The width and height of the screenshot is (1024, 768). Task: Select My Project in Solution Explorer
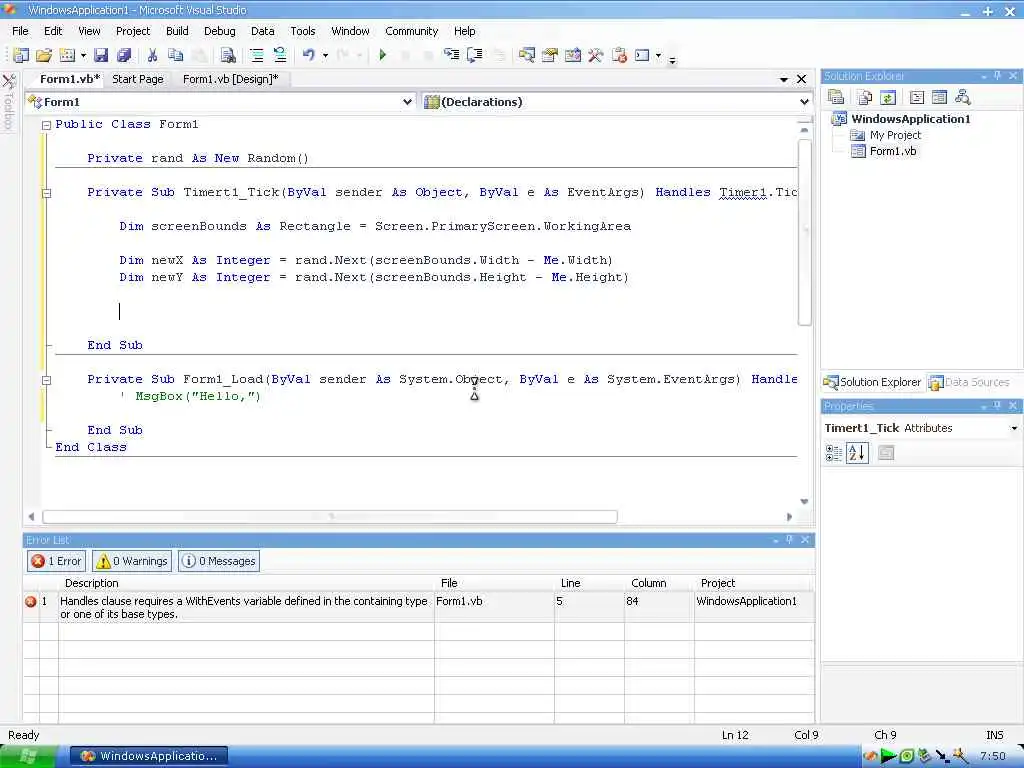(x=895, y=135)
